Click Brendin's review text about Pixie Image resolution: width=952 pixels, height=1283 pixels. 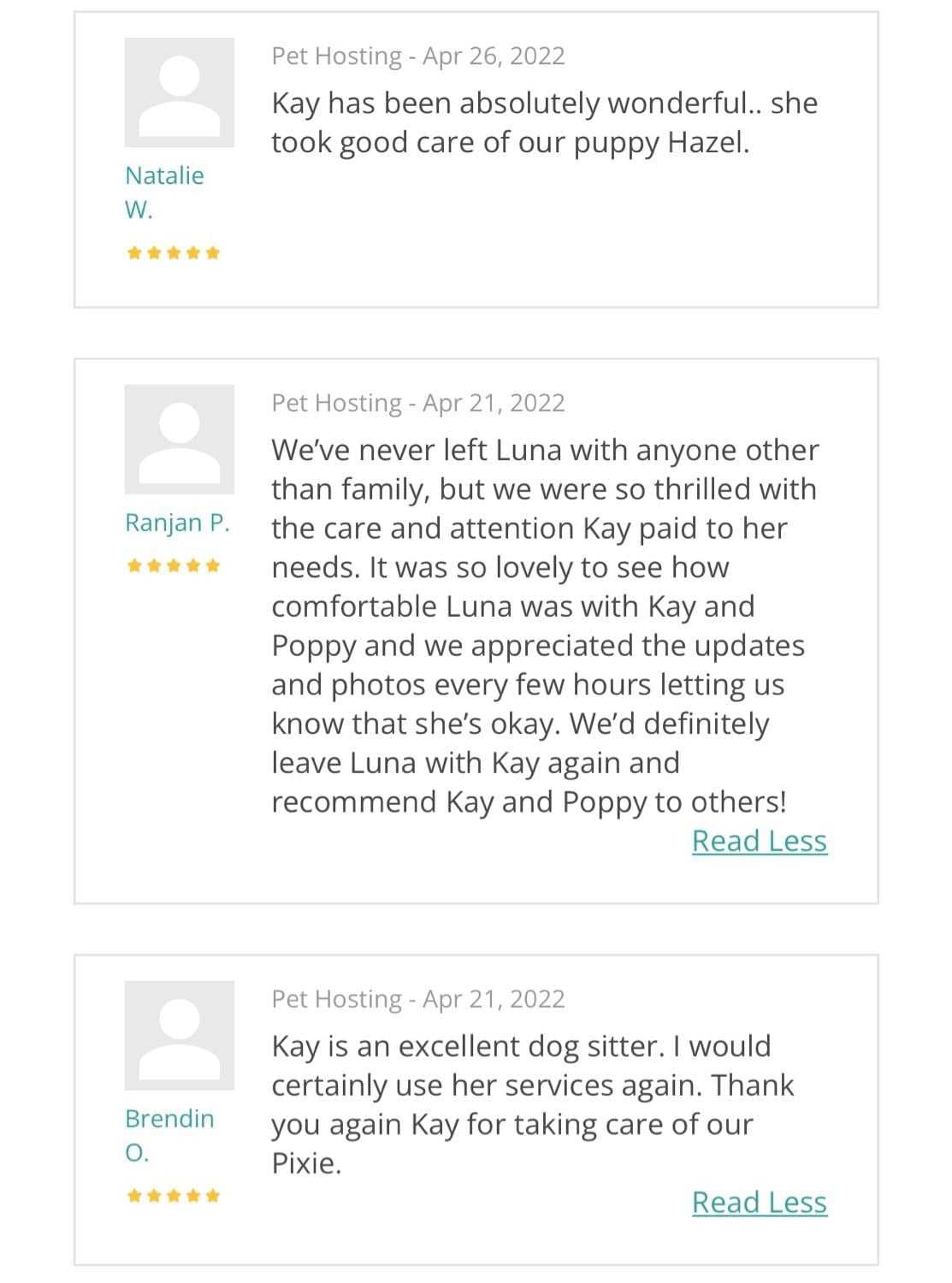pyautogui.click(x=532, y=1103)
